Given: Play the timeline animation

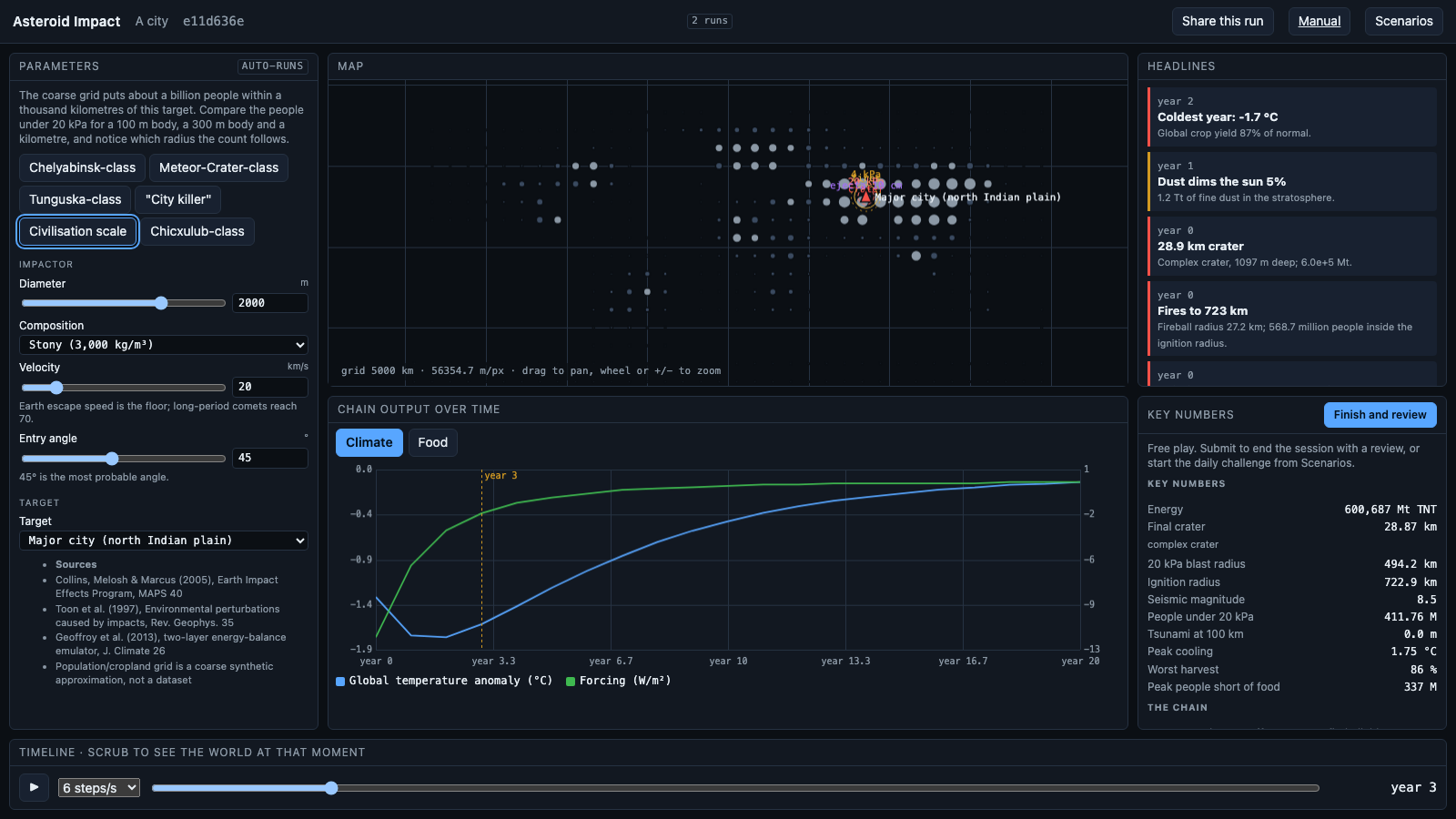Looking at the screenshot, I should click(x=35, y=787).
